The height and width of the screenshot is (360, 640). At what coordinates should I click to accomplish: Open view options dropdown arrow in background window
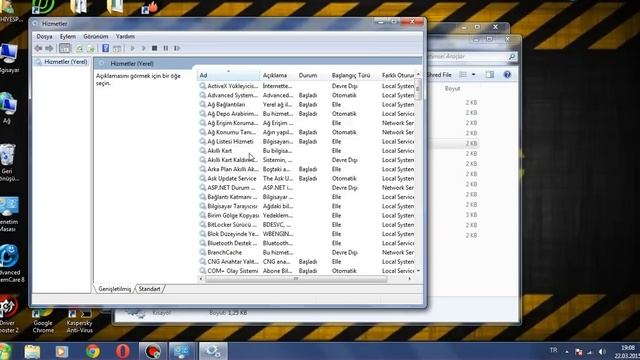click(x=473, y=75)
